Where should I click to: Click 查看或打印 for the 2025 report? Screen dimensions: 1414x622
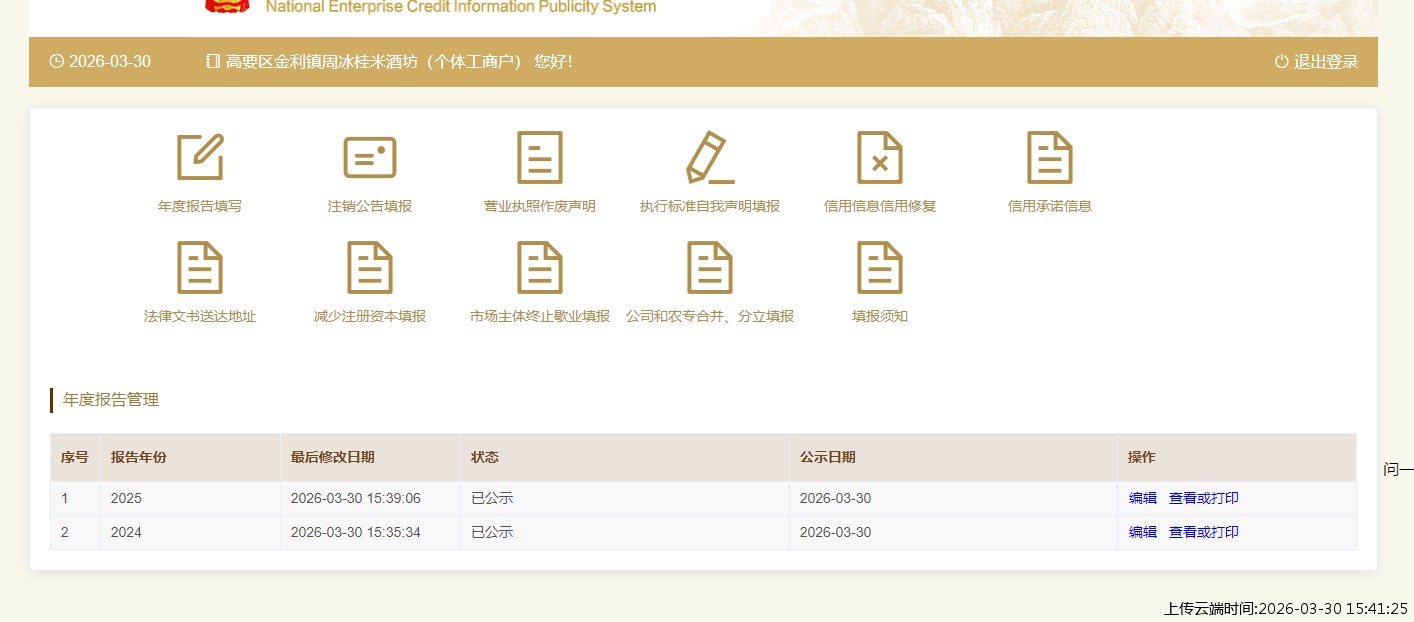[1203, 498]
